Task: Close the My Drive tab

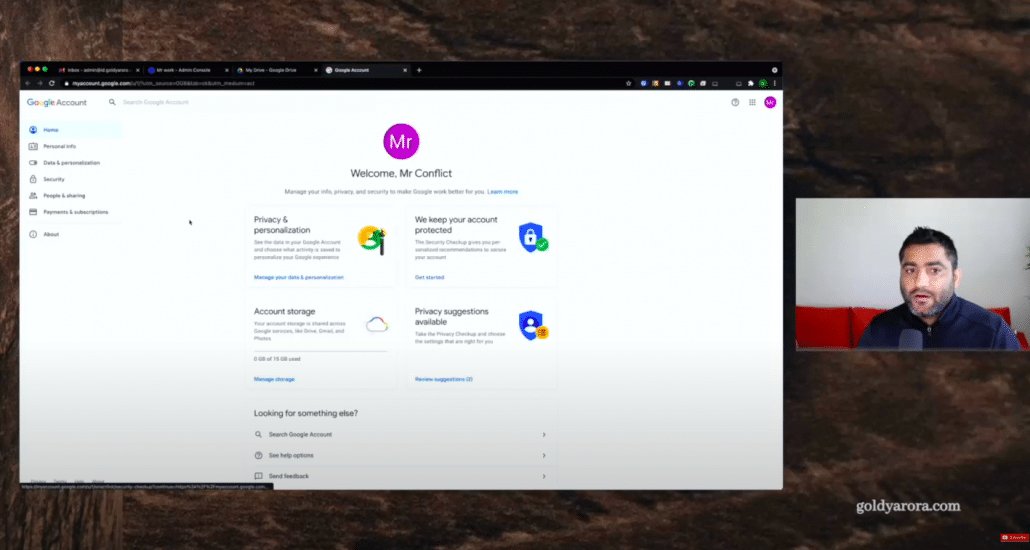Action: point(316,70)
